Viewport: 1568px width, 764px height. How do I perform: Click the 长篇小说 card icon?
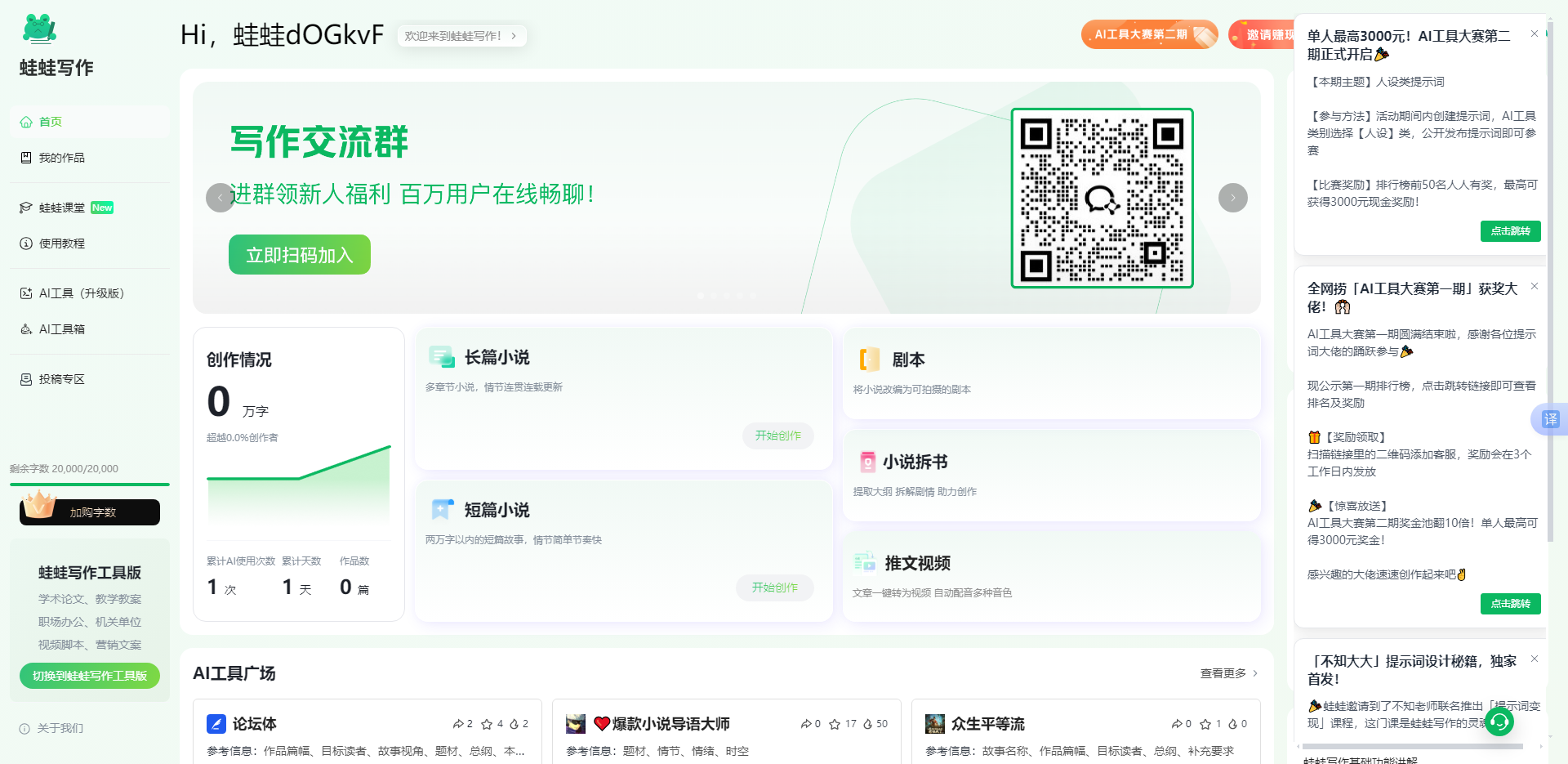coord(442,357)
